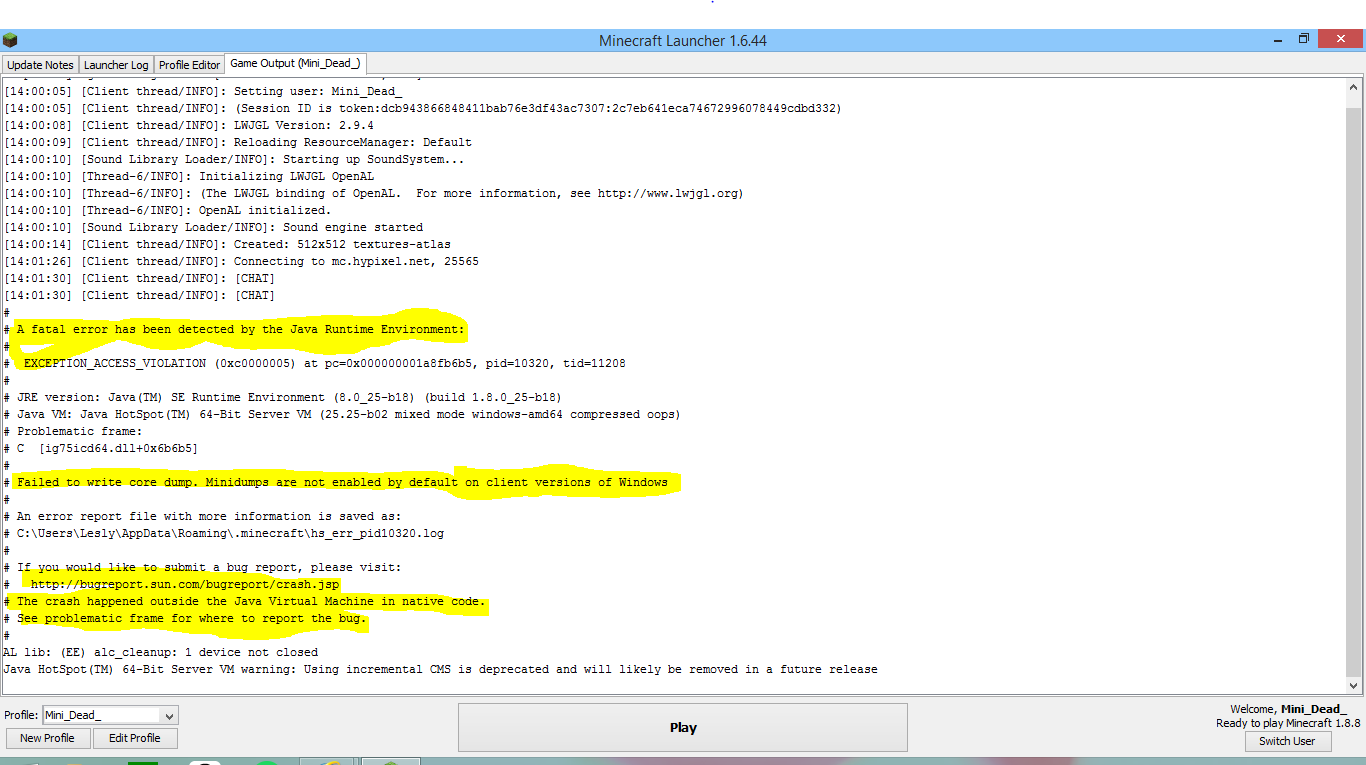Image resolution: width=1366 pixels, height=765 pixels.
Task: Click the game output scrollbar up arrow
Action: point(1354,87)
